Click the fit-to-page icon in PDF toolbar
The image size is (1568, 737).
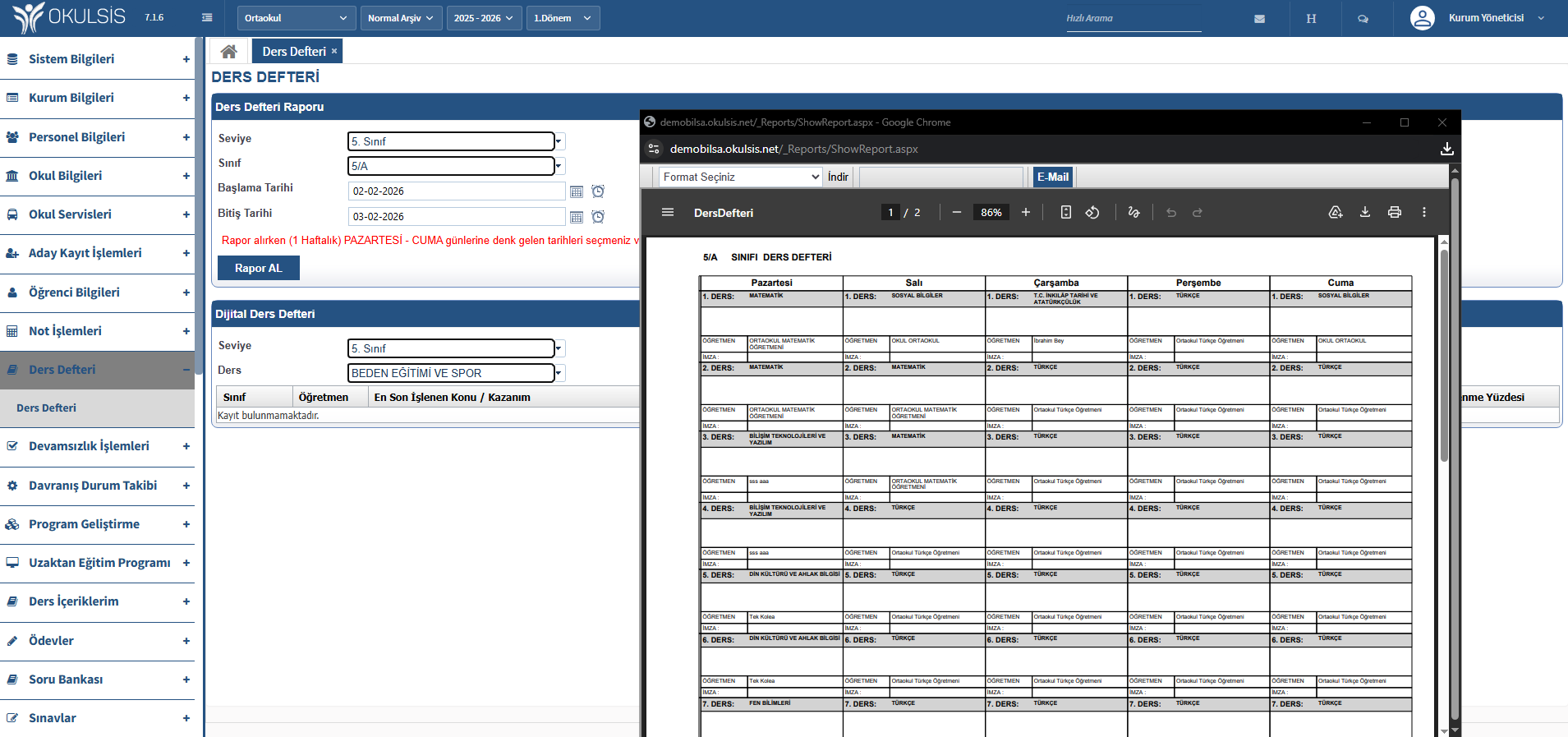[1065, 212]
